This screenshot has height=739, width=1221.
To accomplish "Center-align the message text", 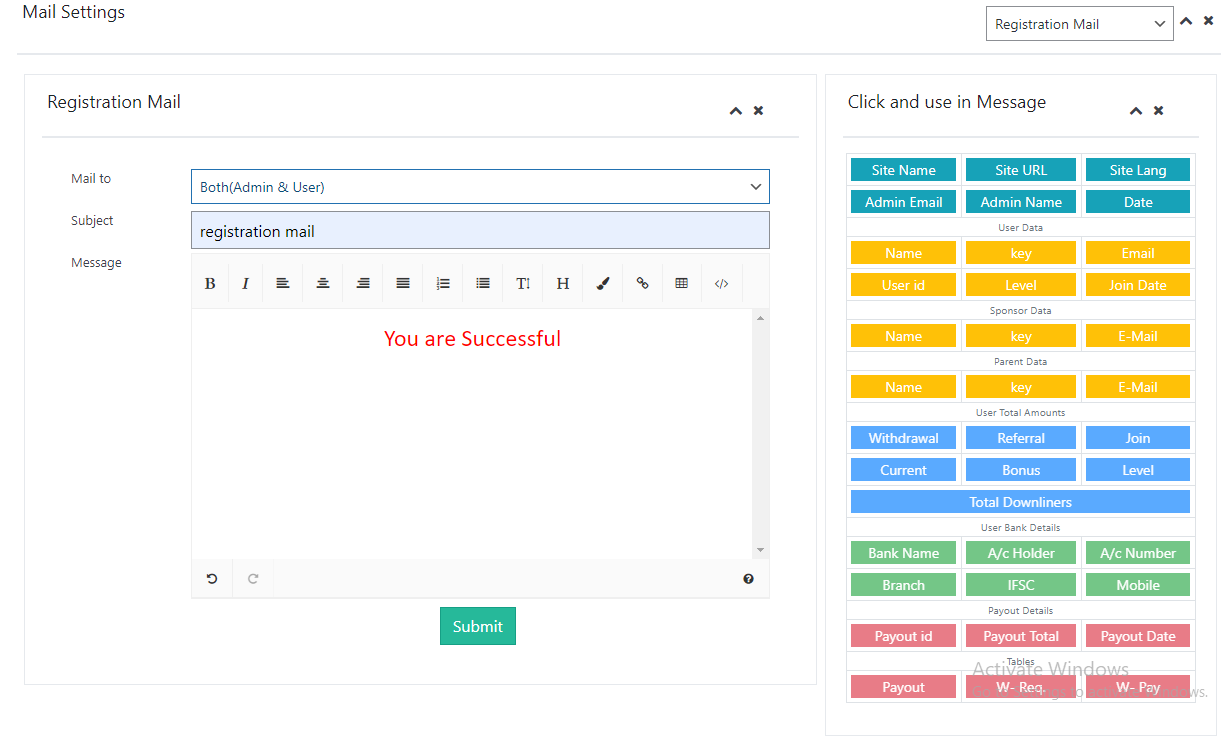I will pyautogui.click(x=323, y=283).
